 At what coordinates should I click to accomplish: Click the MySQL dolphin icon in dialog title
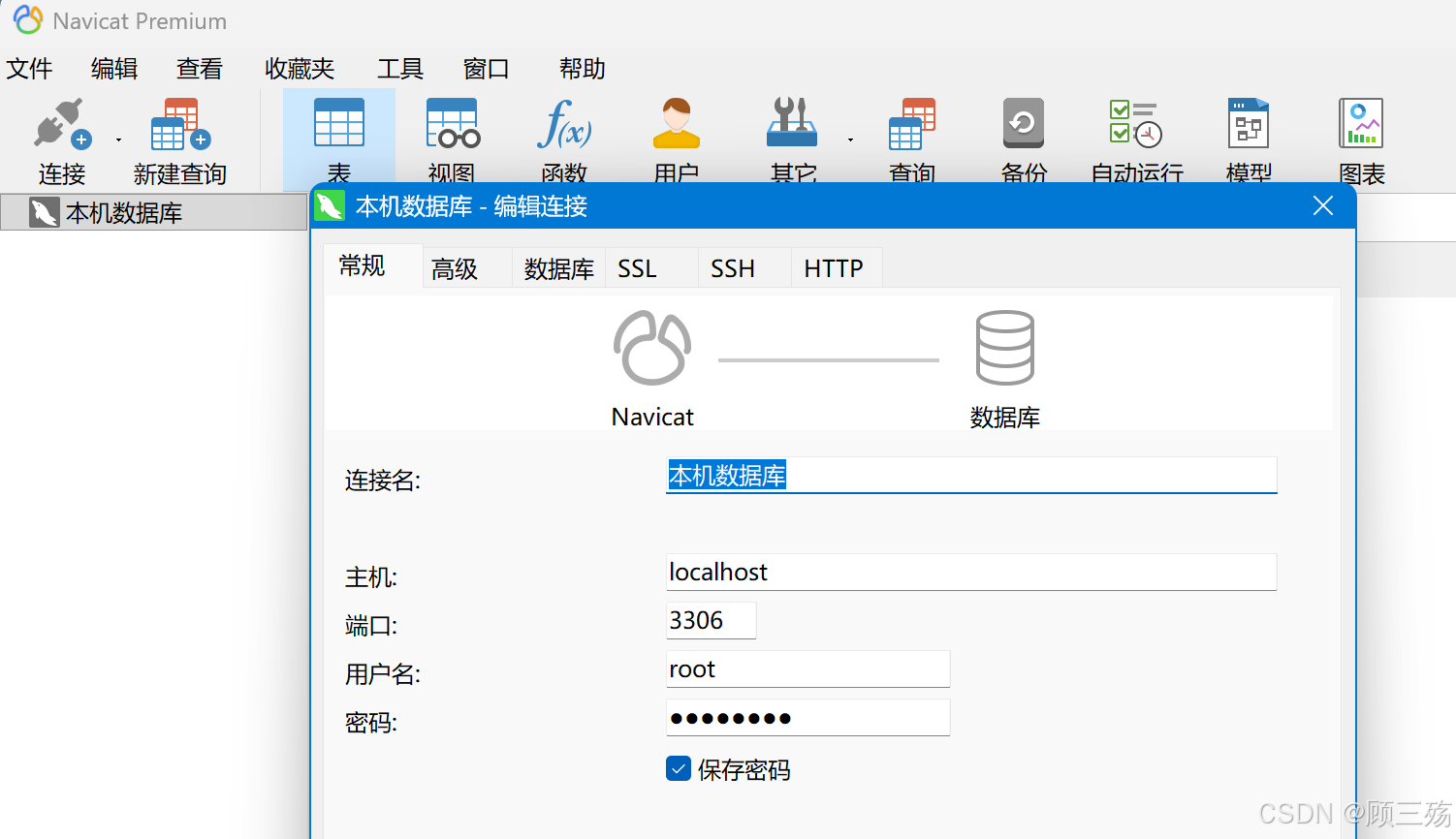(330, 205)
